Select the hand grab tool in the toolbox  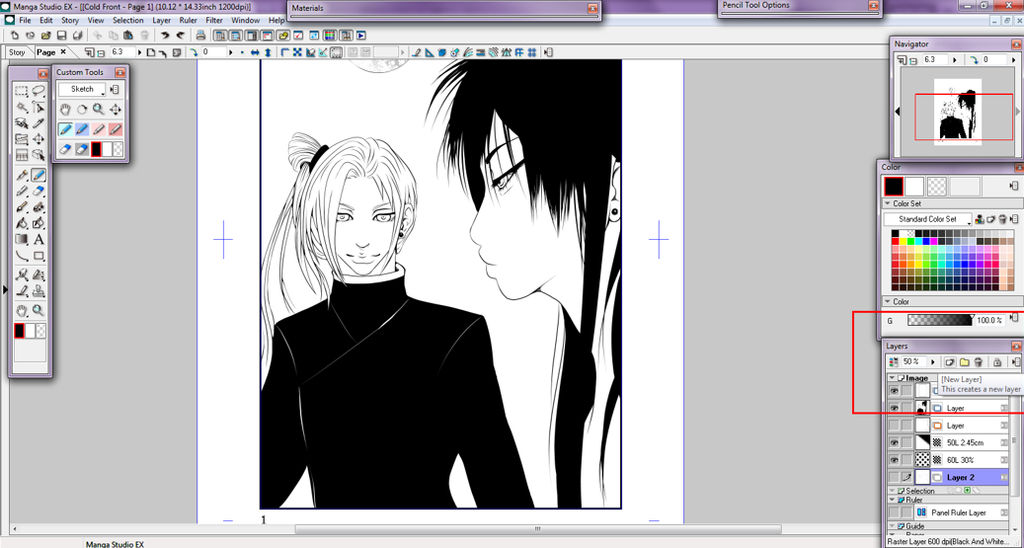[x=22, y=310]
